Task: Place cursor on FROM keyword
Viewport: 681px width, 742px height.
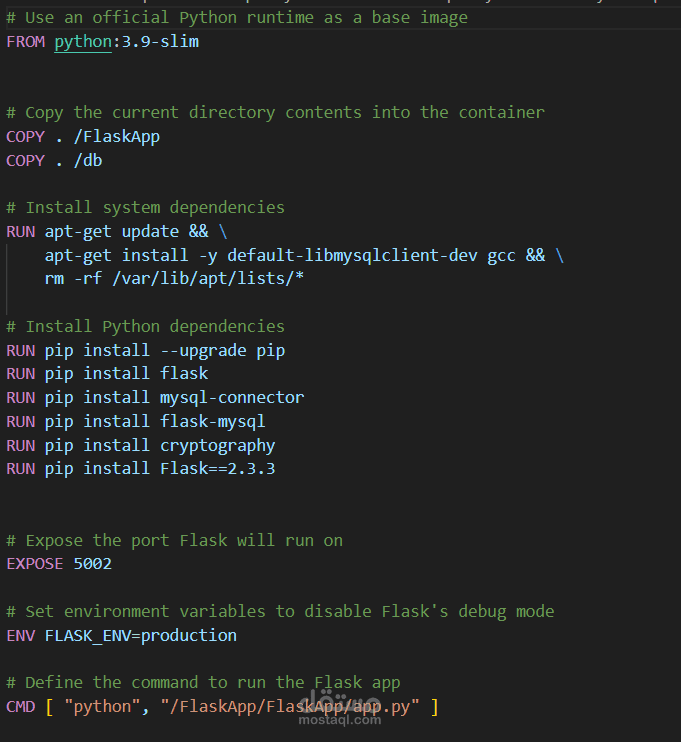Action: pos(26,42)
